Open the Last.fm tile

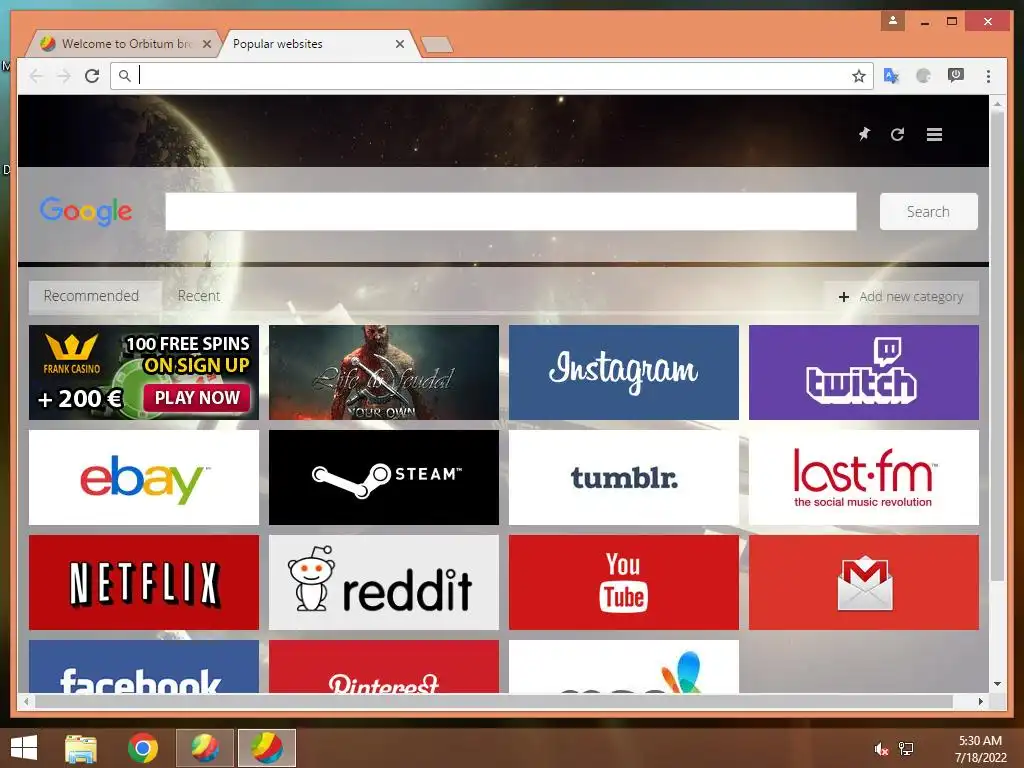863,477
